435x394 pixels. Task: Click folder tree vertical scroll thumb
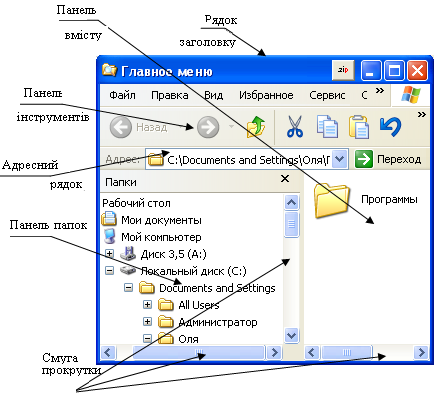(x=292, y=225)
